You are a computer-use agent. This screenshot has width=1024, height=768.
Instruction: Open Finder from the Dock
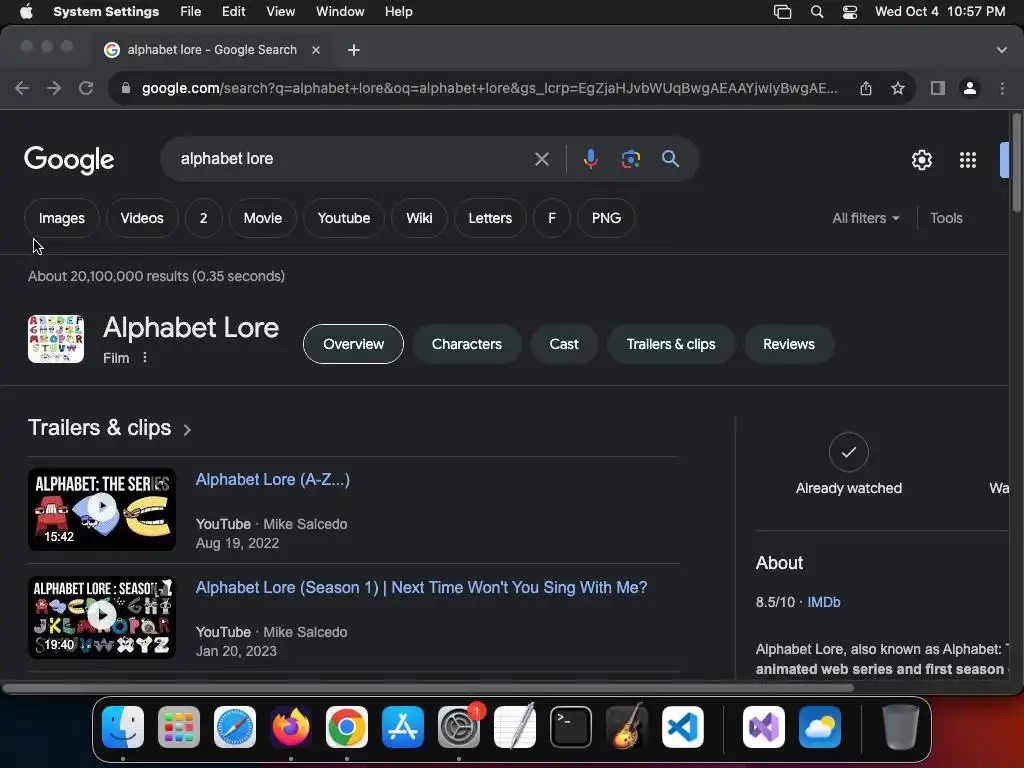[123, 727]
